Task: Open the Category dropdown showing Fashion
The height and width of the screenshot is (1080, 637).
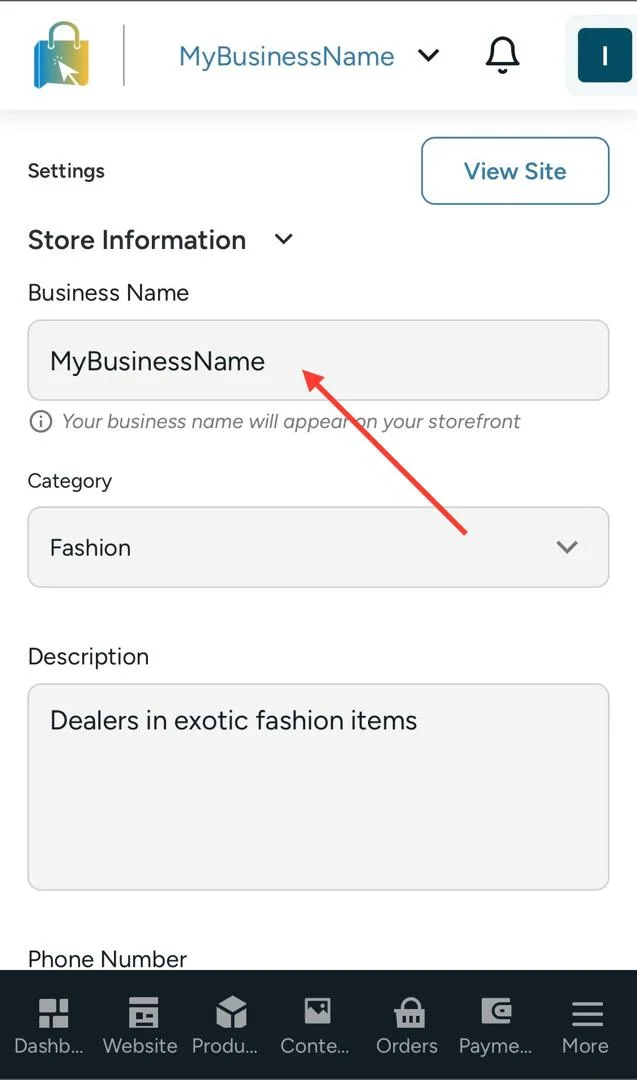Action: pos(318,547)
